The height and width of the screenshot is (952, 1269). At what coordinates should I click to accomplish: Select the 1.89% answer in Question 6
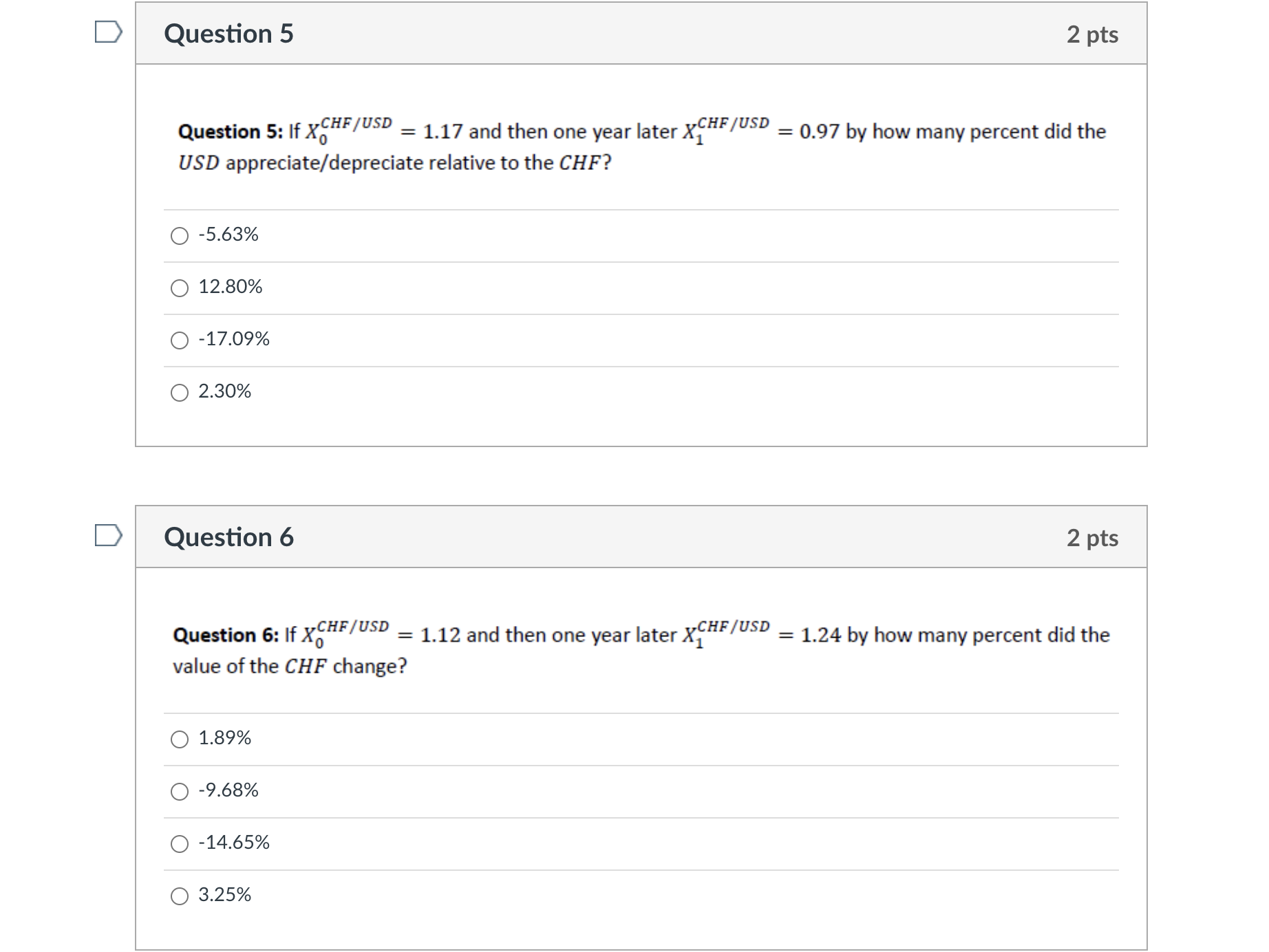[179, 739]
